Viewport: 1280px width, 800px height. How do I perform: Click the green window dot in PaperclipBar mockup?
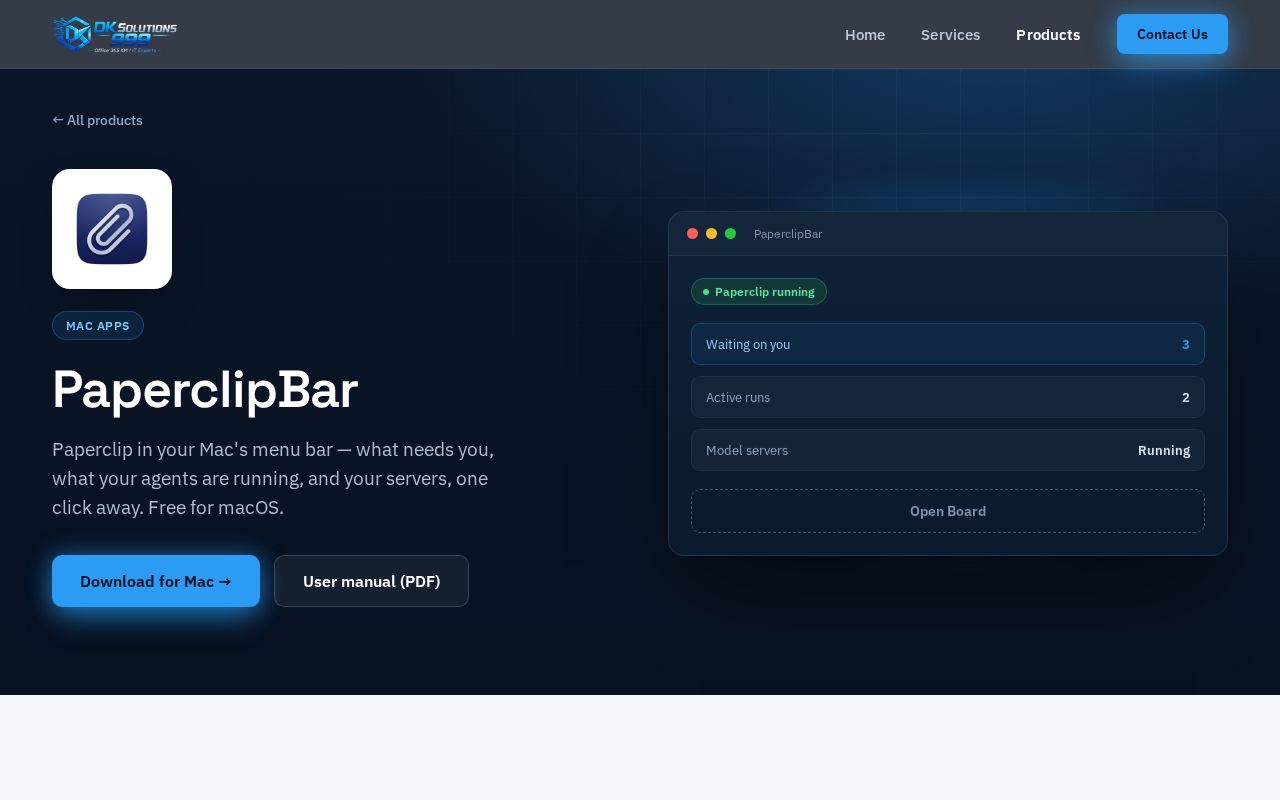point(730,234)
